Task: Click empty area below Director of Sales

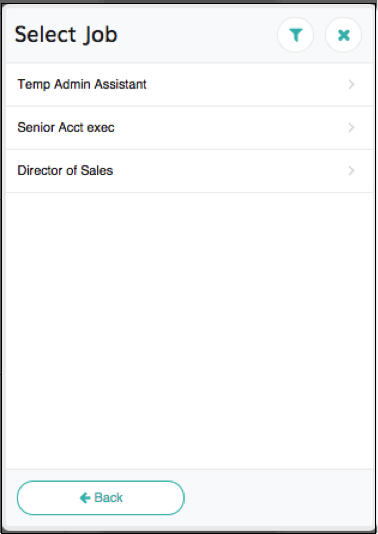Action: tap(189, 330)
